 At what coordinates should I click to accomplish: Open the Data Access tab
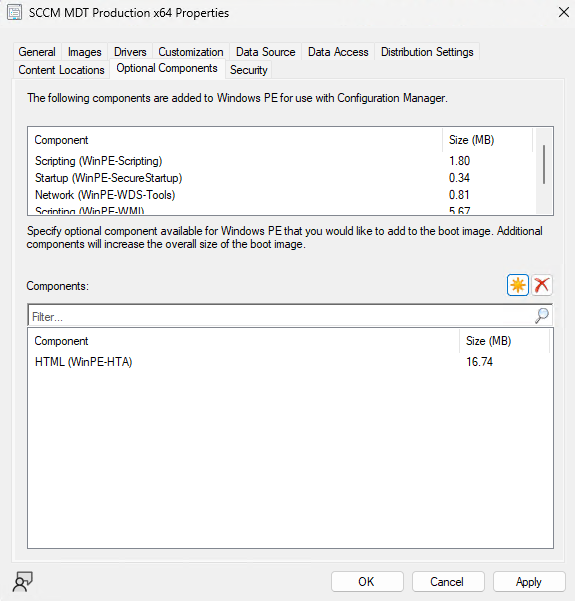[x=338, y=52]
